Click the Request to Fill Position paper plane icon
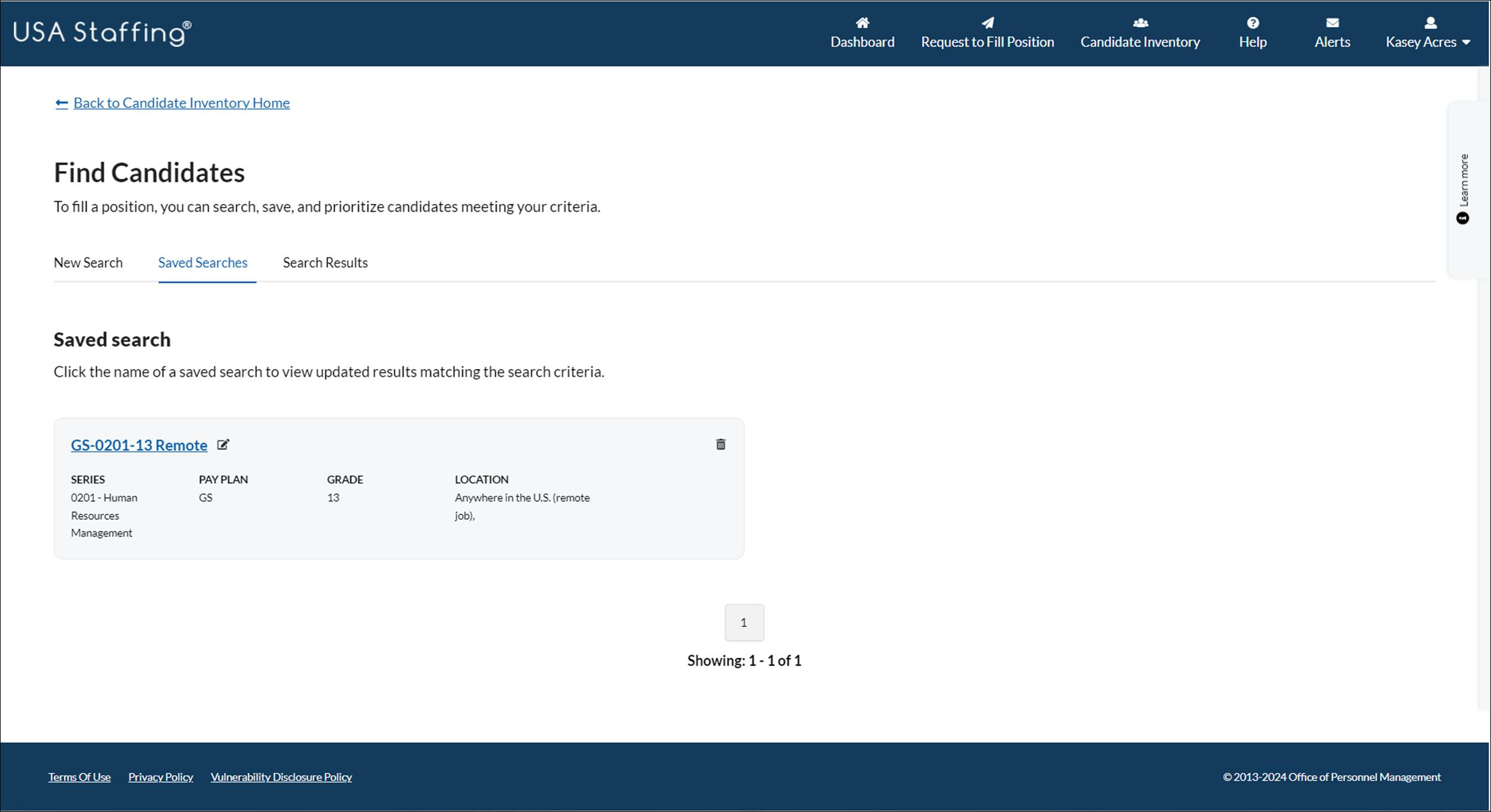 (x=987, y=23)
